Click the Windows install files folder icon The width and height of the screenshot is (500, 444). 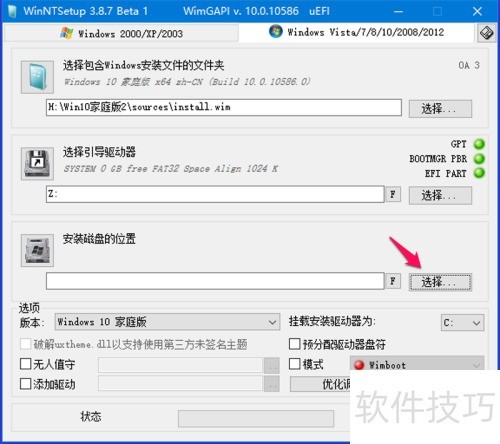(x=37, y=77)
